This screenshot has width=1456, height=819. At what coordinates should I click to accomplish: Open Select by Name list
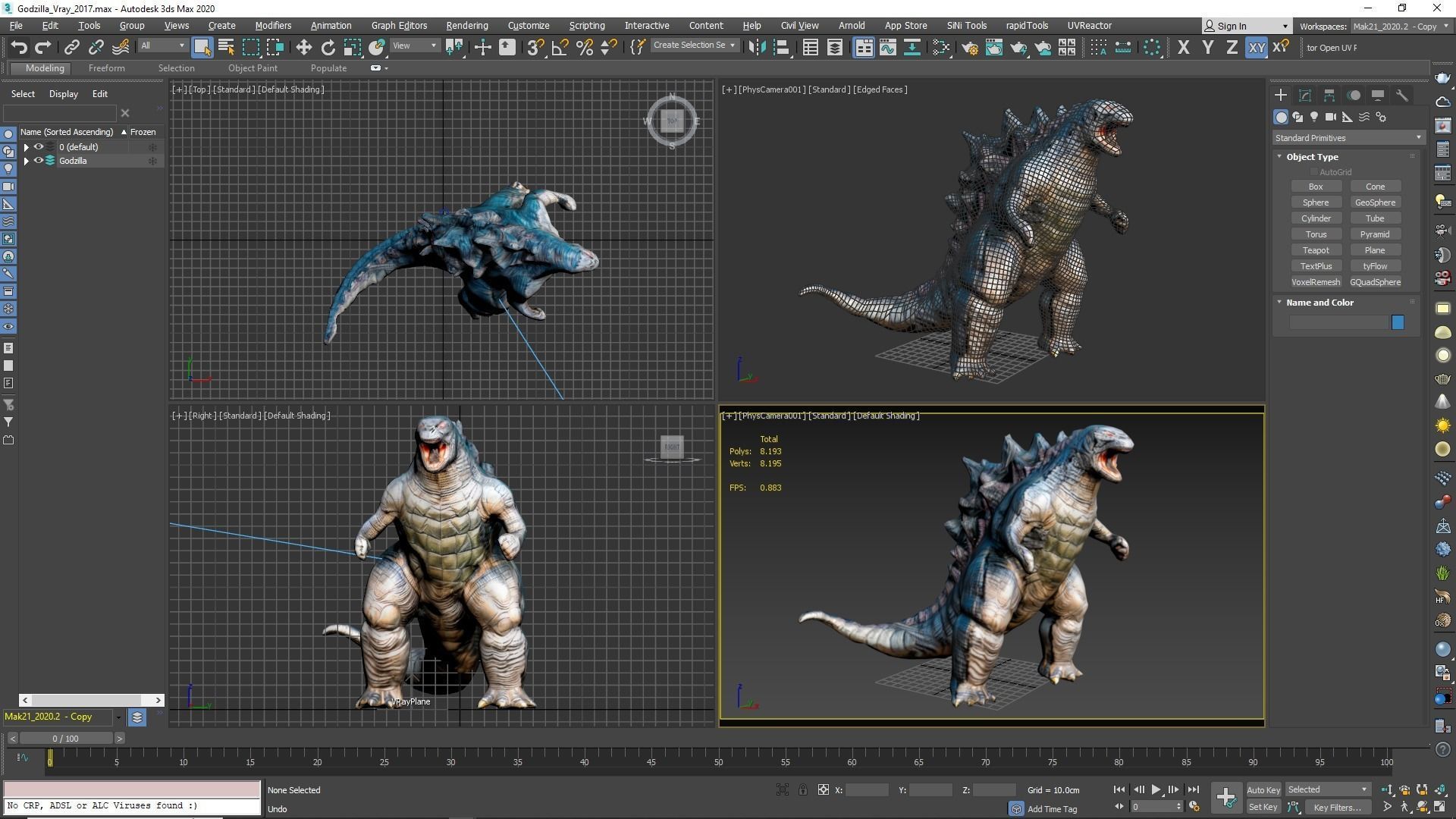pyautogui.click(x=226, y=47)
